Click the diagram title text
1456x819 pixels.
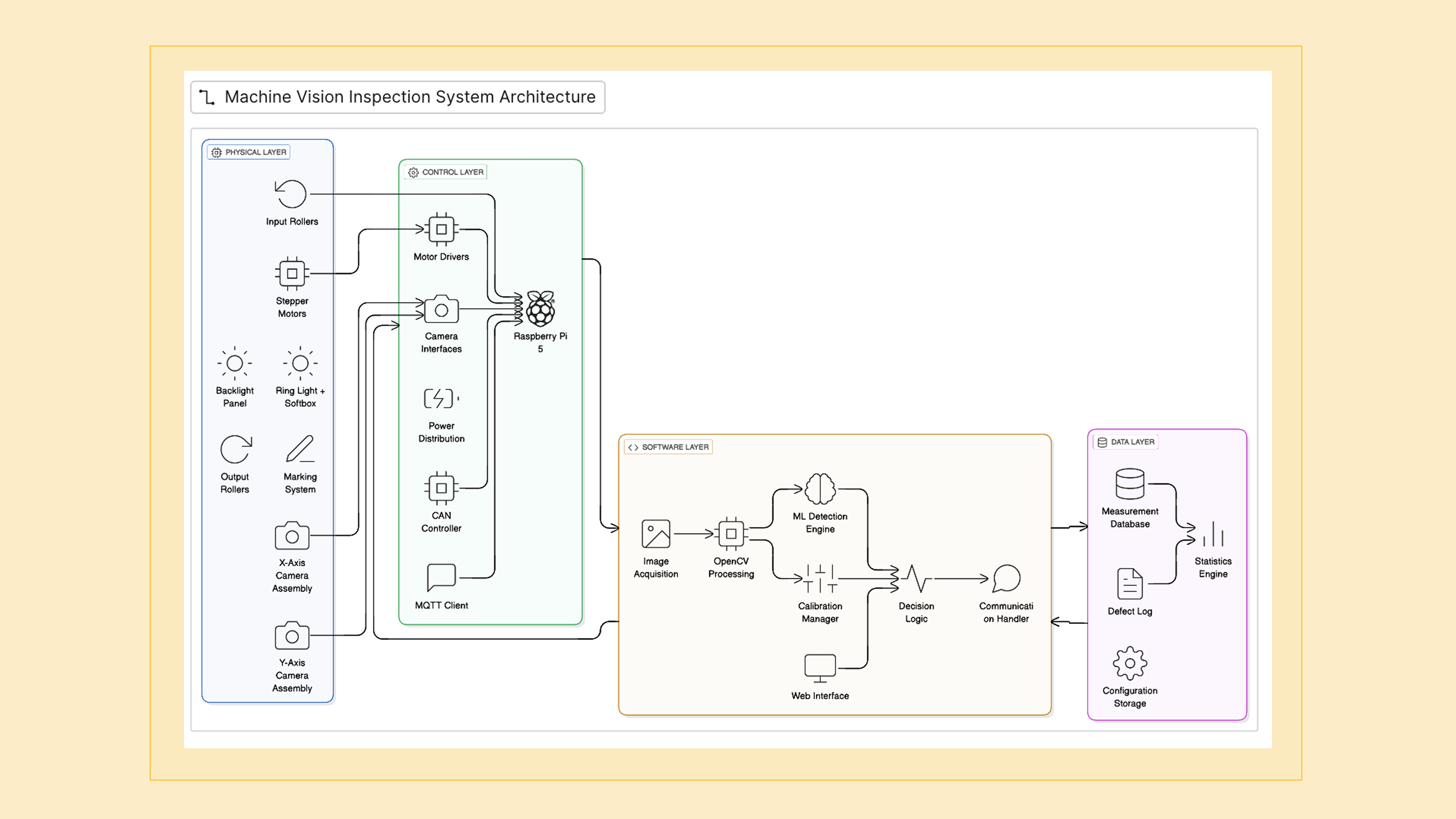pos(410,97)
